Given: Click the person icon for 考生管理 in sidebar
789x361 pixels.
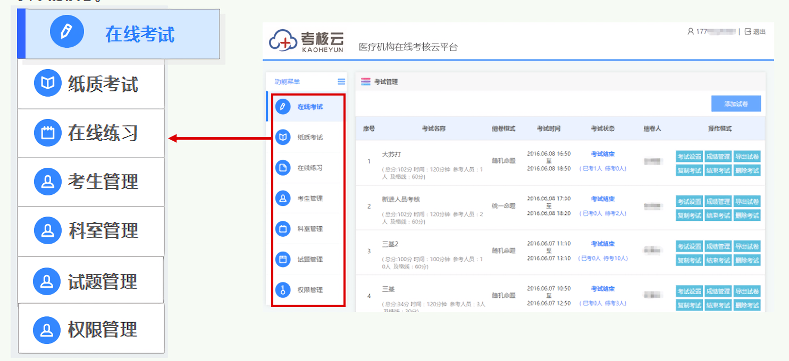Looking at the screenshot, I should 283,198.
